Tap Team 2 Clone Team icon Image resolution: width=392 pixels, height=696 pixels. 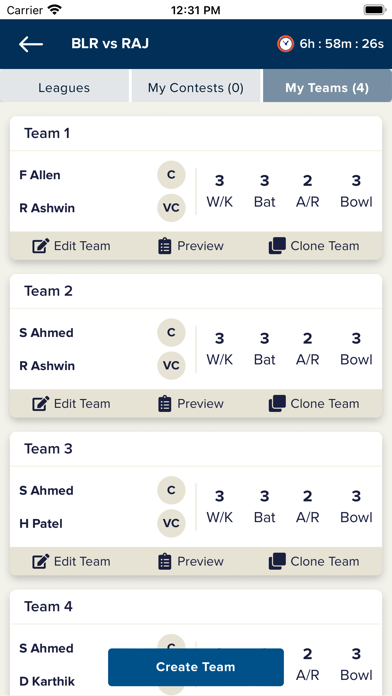(277, 403)
